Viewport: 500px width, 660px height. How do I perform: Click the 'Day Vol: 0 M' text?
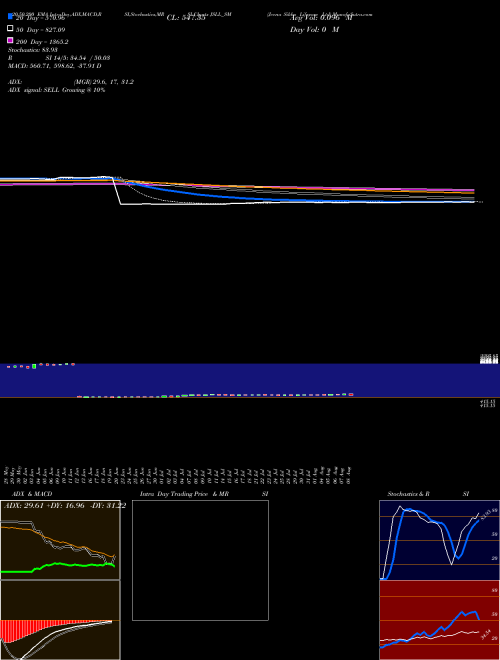coord(314,30)
